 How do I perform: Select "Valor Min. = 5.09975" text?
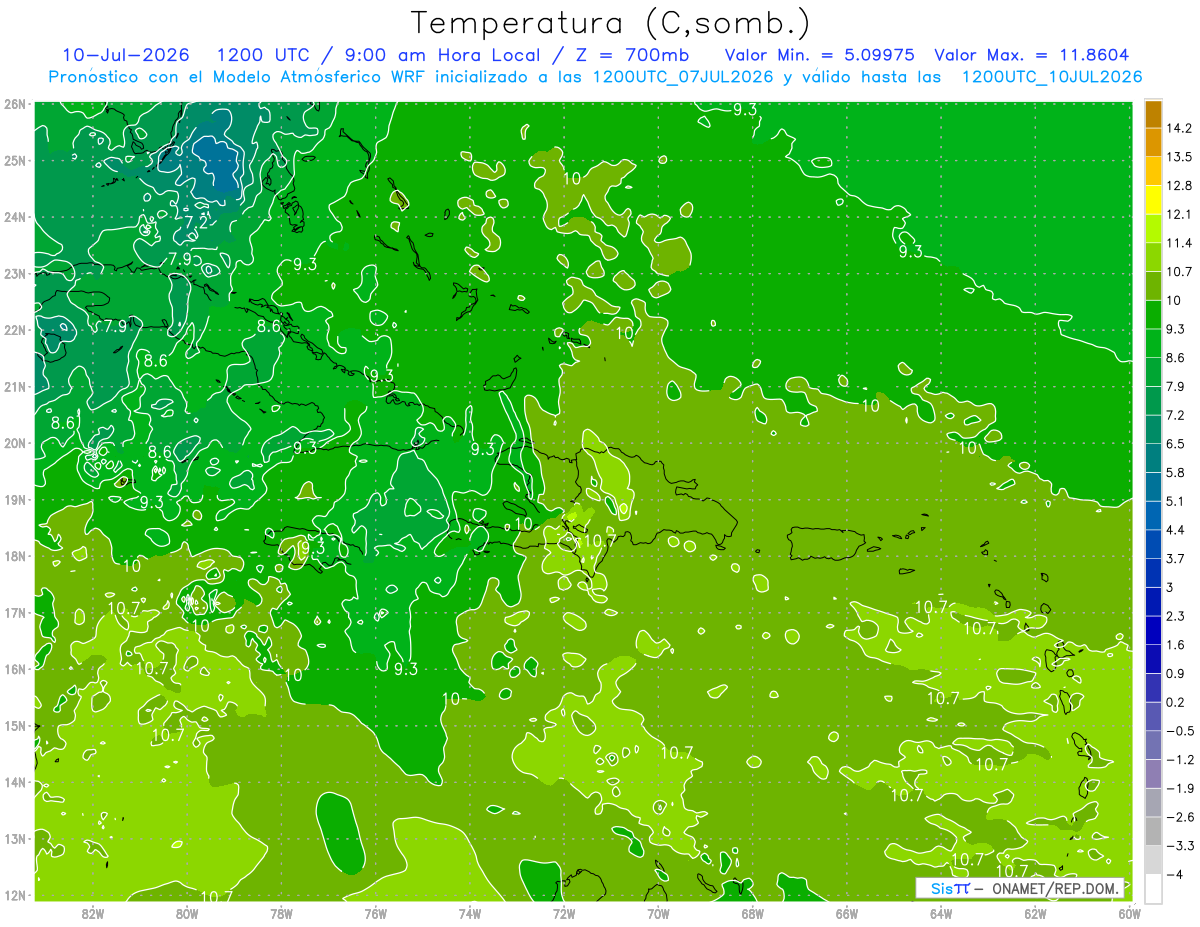point(820,55)
